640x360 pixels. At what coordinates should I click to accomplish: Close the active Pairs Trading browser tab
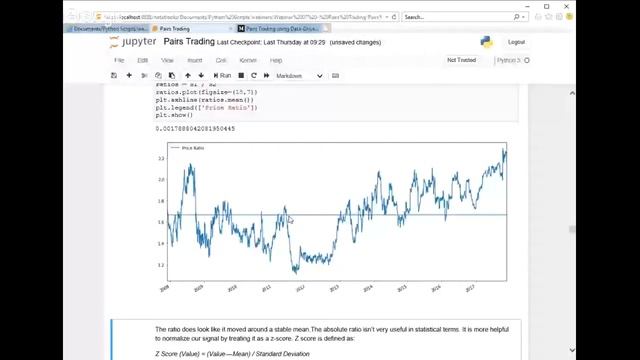tap(230, 29)
